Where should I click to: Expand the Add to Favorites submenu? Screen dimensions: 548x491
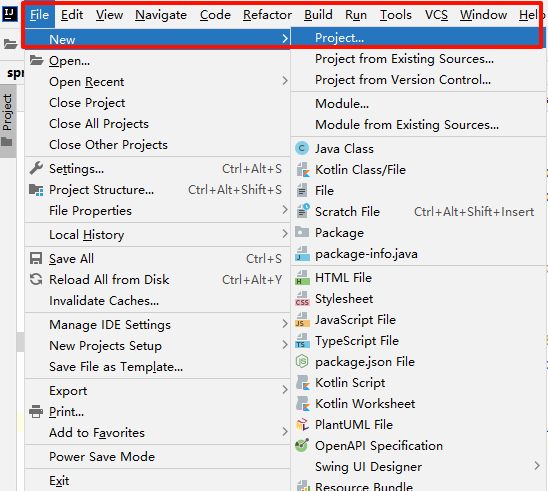pos(285,432)
